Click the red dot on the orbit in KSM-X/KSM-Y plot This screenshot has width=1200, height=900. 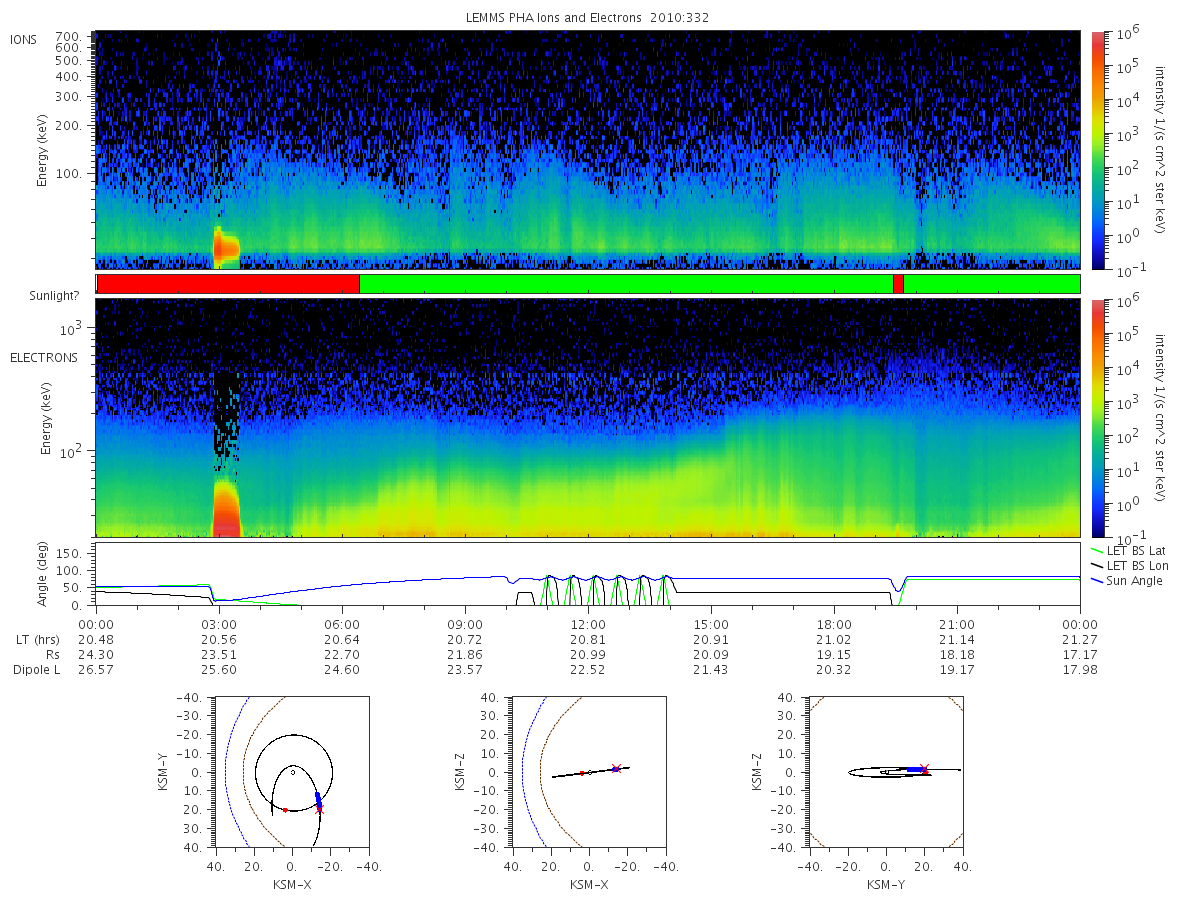285,810
